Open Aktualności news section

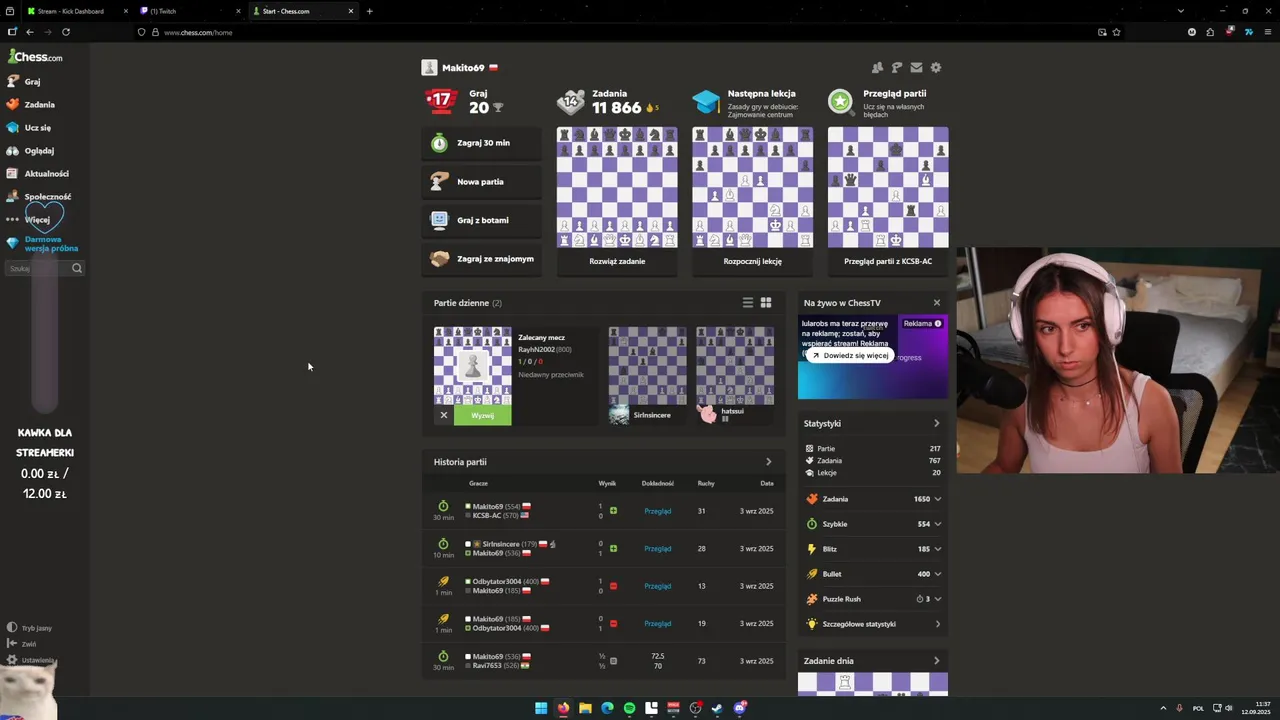point(37,174)
